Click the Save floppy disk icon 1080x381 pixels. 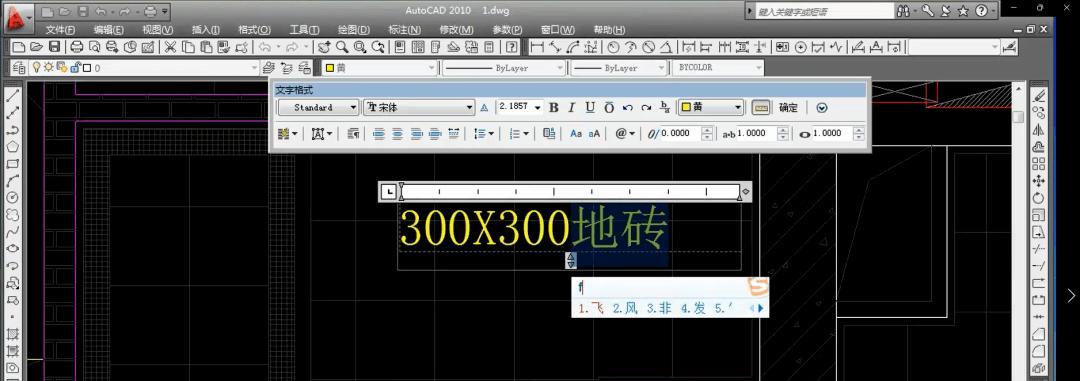tap(54, 47)
